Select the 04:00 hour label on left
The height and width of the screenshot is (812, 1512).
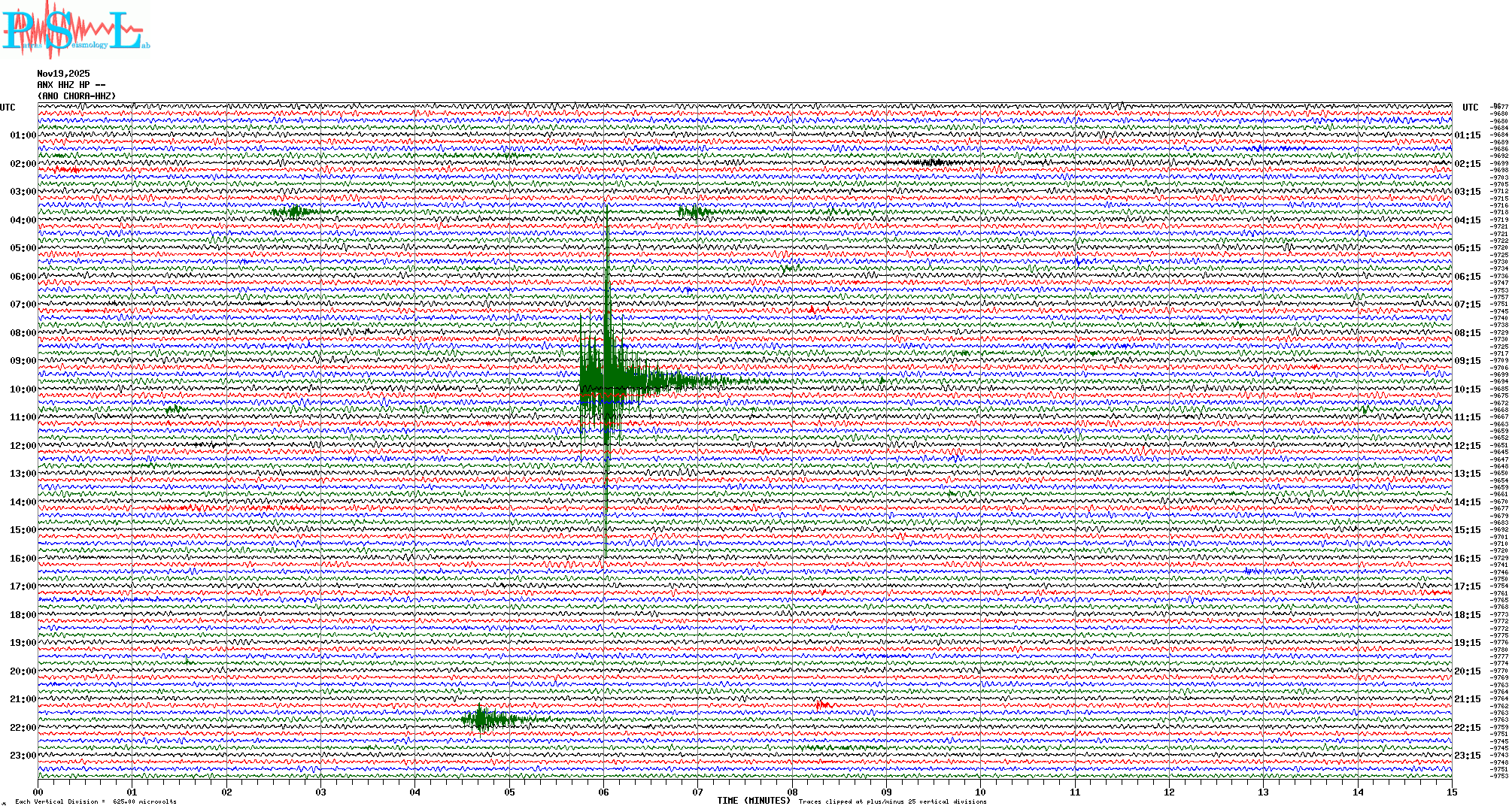tap(23, 220)
